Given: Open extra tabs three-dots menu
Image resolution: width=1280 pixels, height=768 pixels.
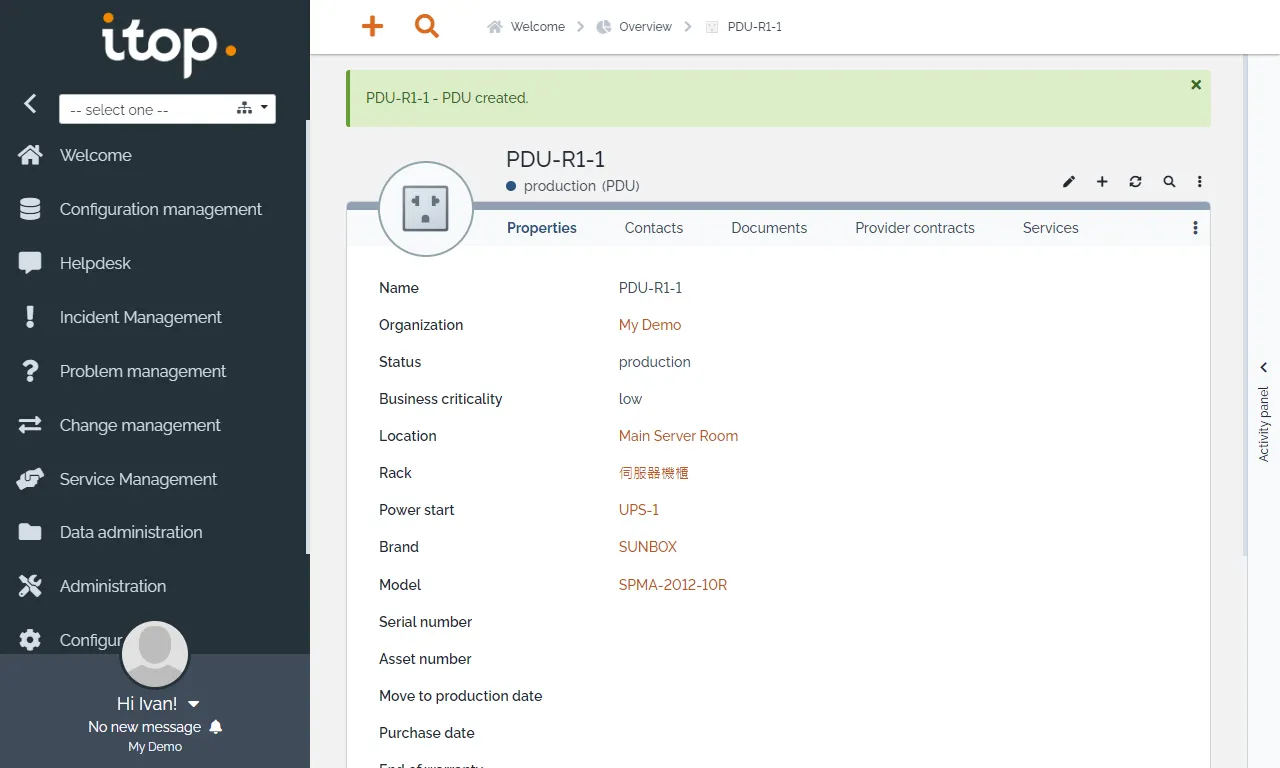Looking at the screenshot, I should 1195,228.
